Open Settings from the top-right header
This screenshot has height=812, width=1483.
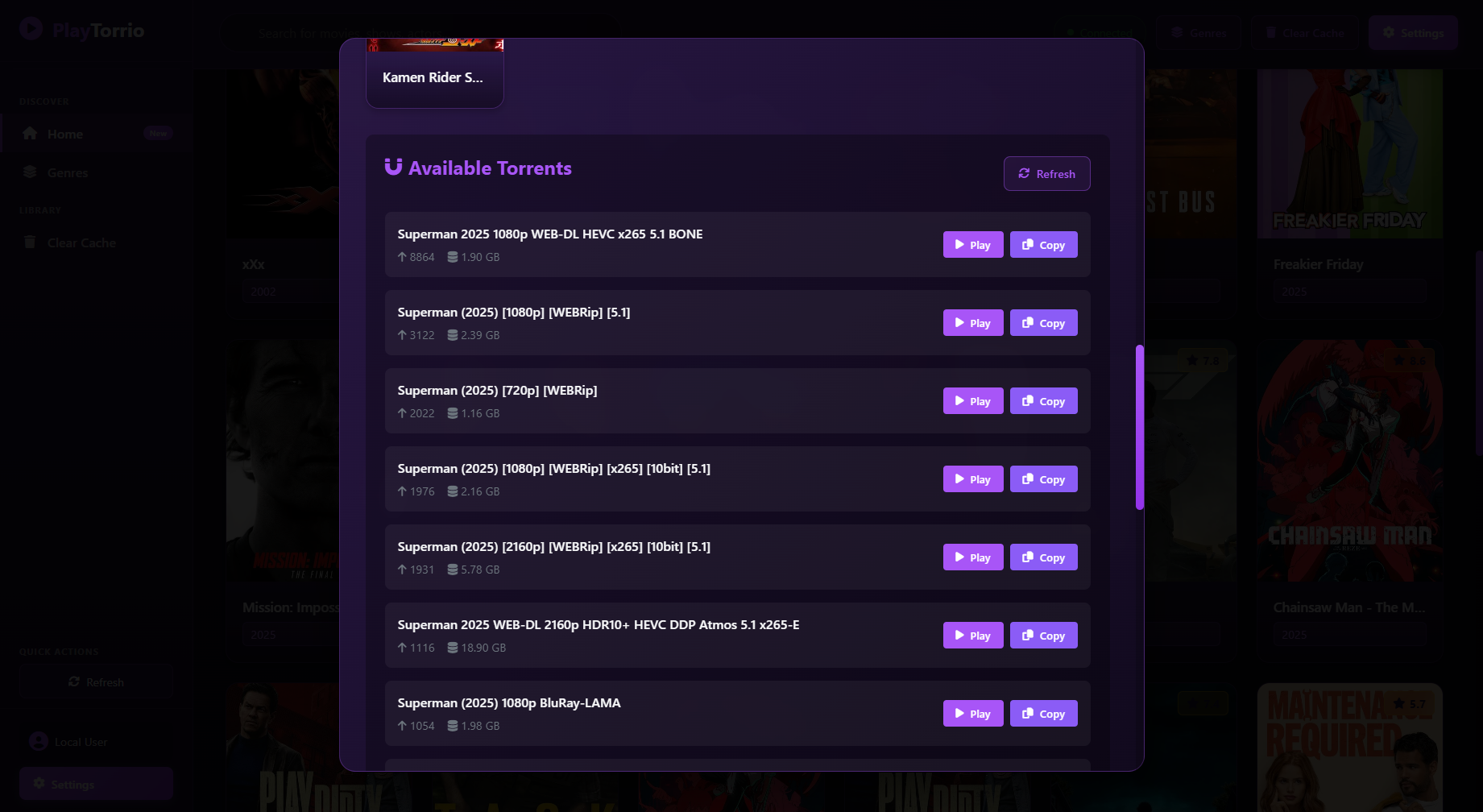tap(1412, 33)
